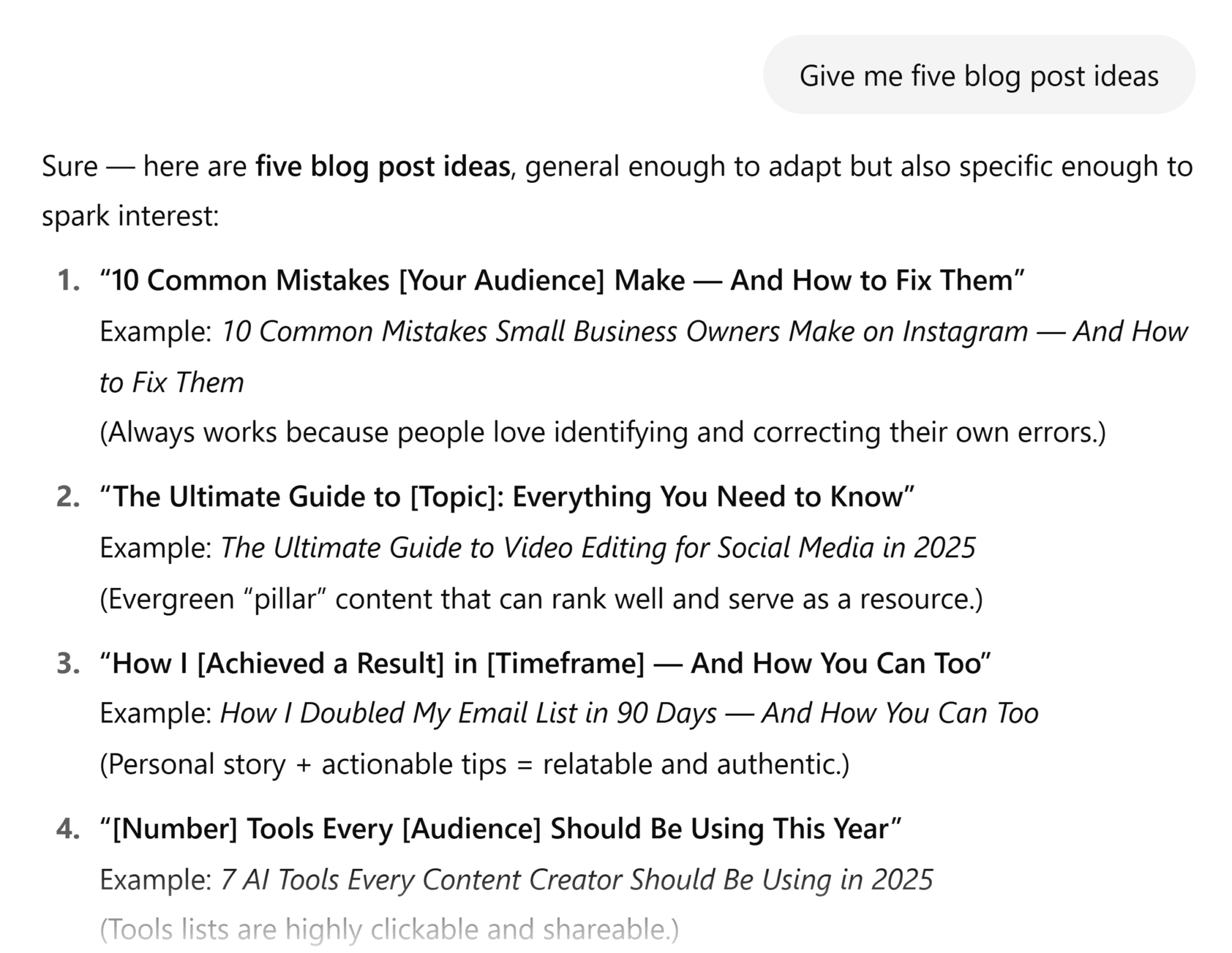Click the "Personal story + actionable tips" note

(x=474, y=764)
